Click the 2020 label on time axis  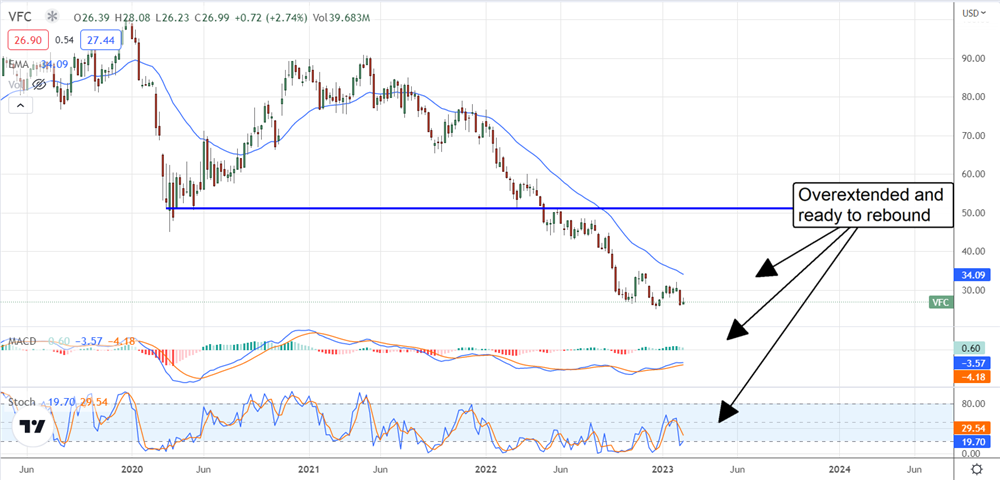(x=130, y=470)
